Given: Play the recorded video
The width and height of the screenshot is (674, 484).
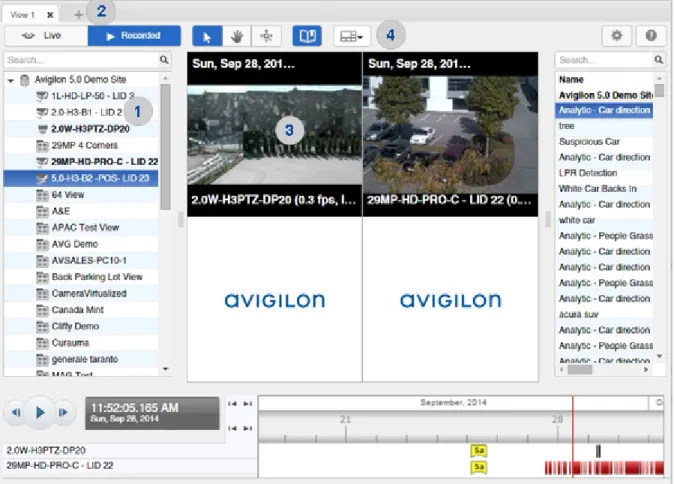Looking at the screenshot, I should point(40,412).
